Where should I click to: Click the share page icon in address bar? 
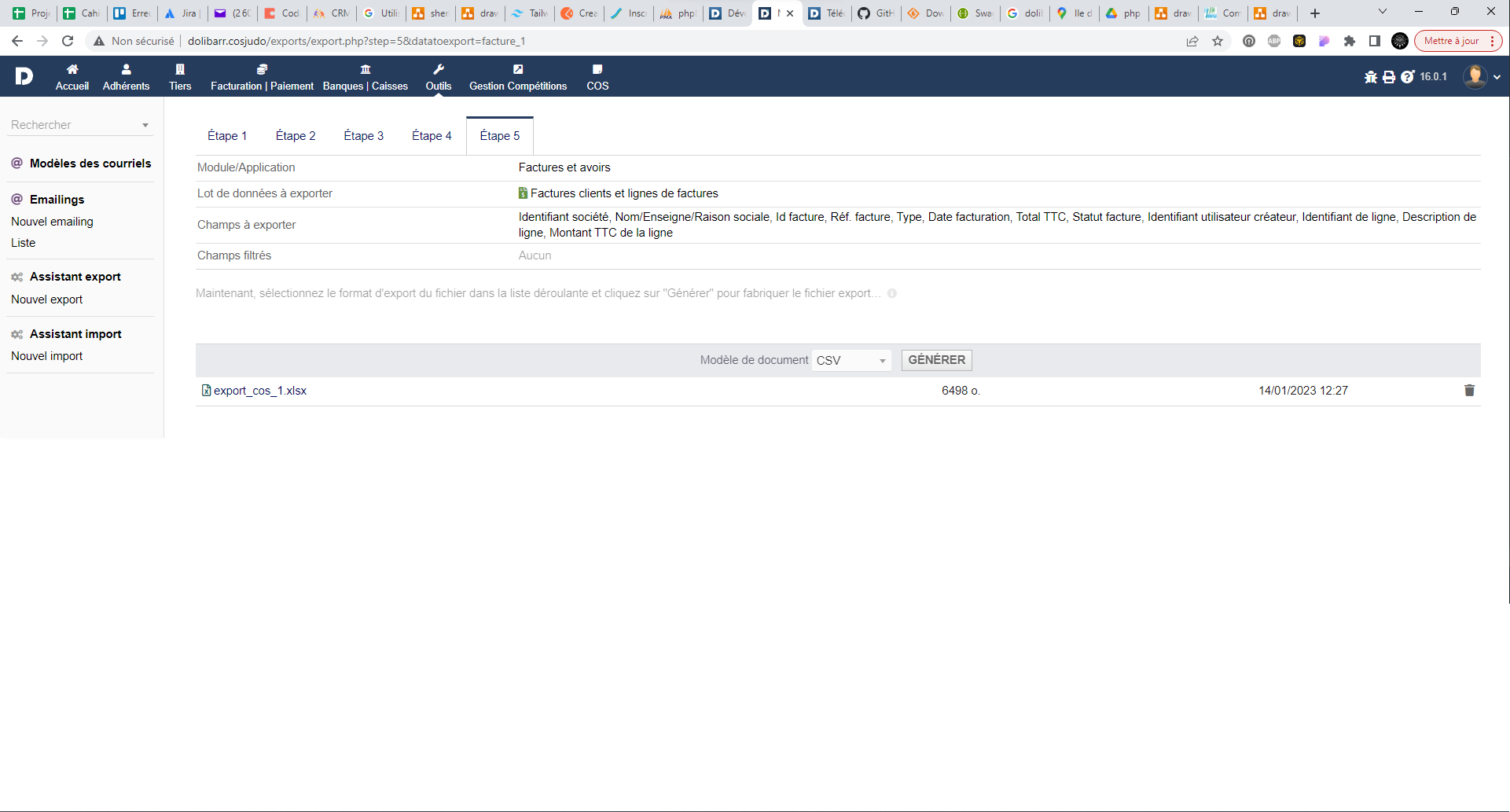pos(1192,41)
